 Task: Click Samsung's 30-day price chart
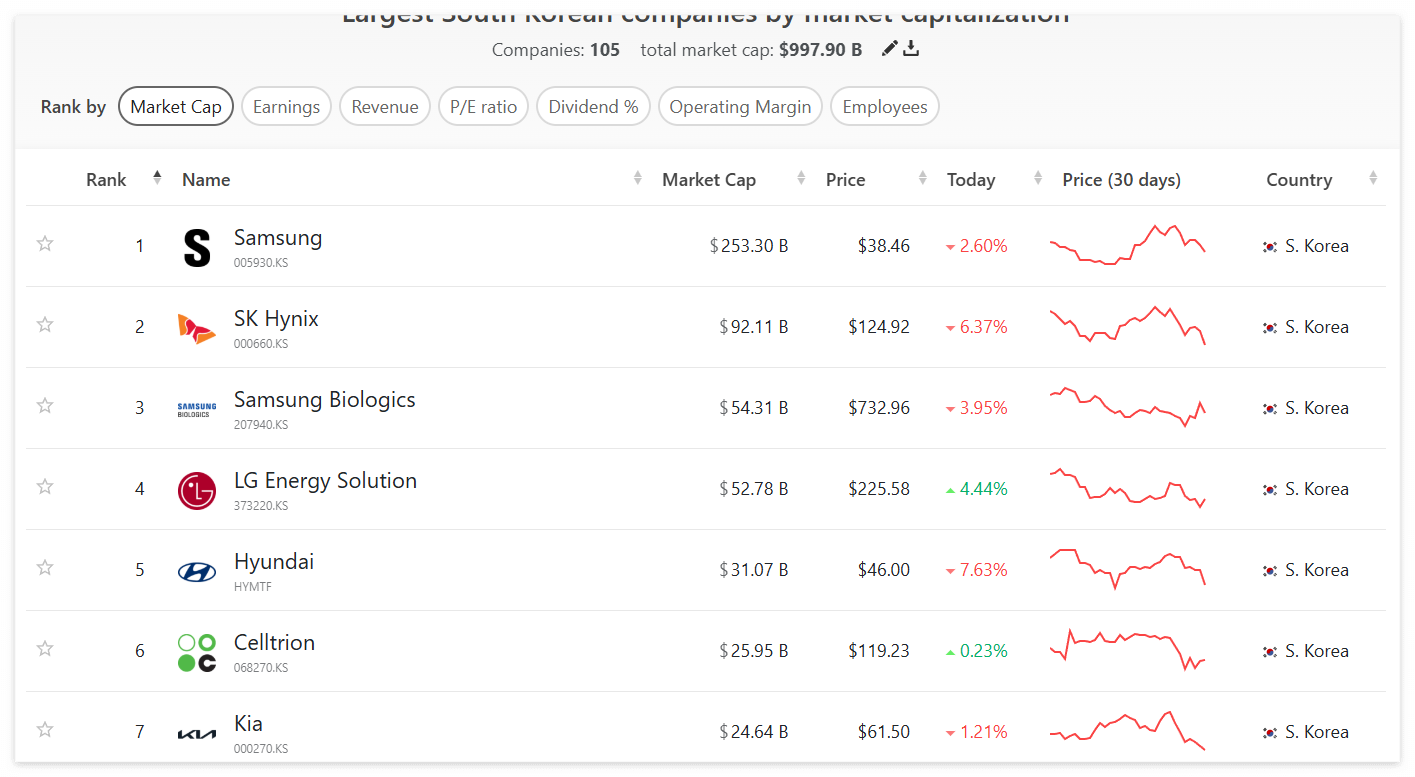(x=1127, y=245)
